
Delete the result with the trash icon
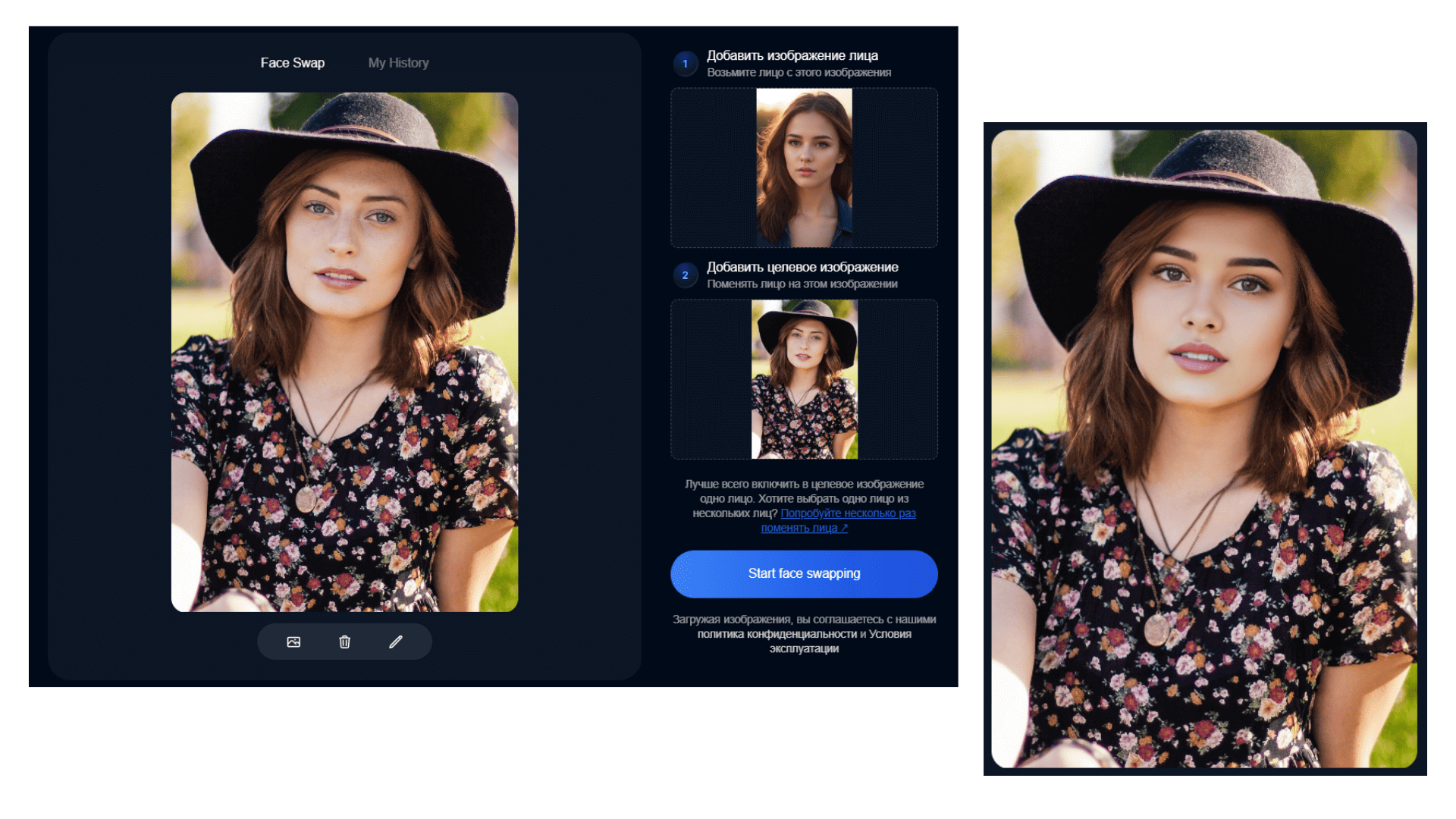(344, 642)
